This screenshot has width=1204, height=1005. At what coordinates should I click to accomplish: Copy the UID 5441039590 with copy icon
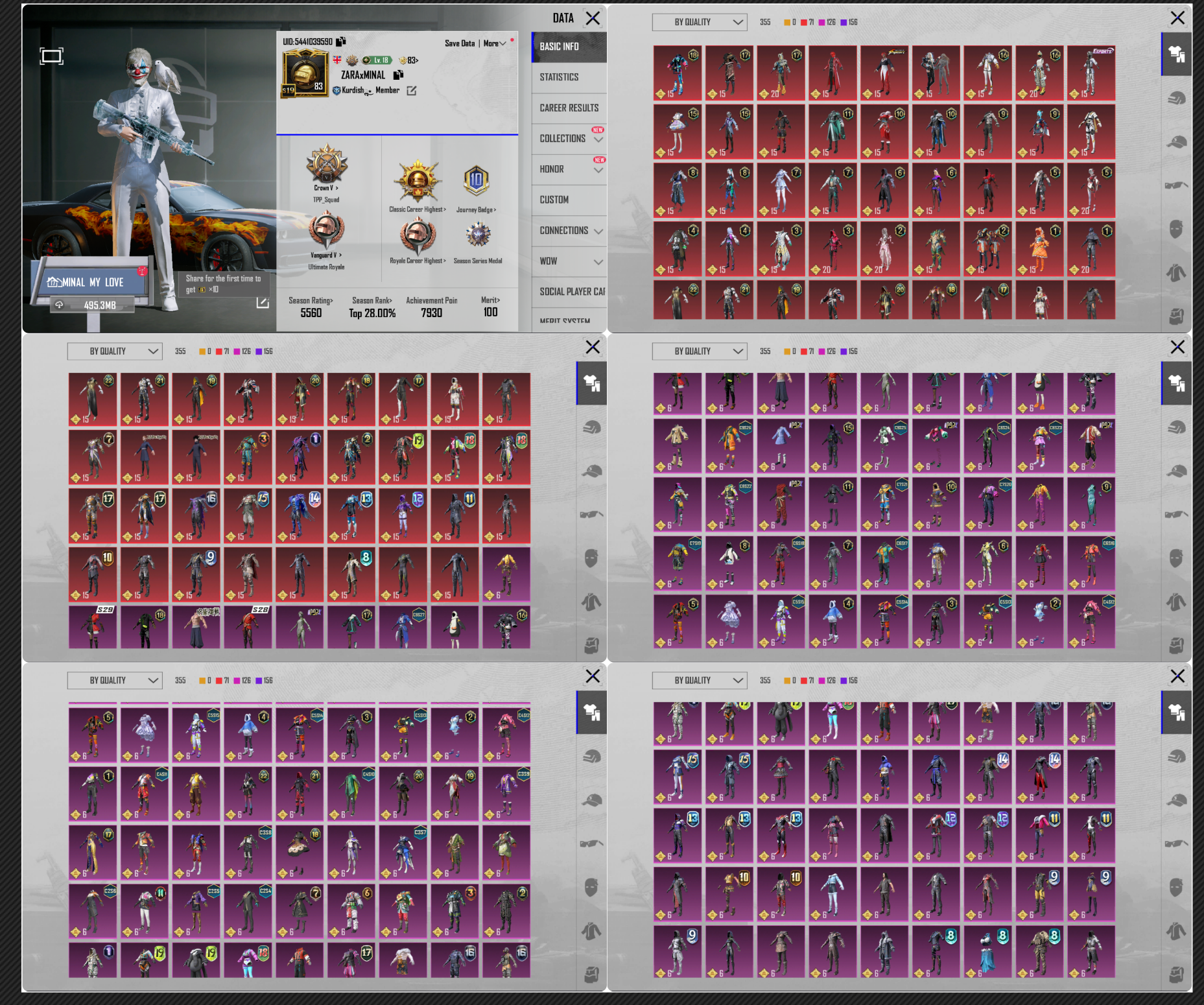pyautogui.click(x=341, y=41)
